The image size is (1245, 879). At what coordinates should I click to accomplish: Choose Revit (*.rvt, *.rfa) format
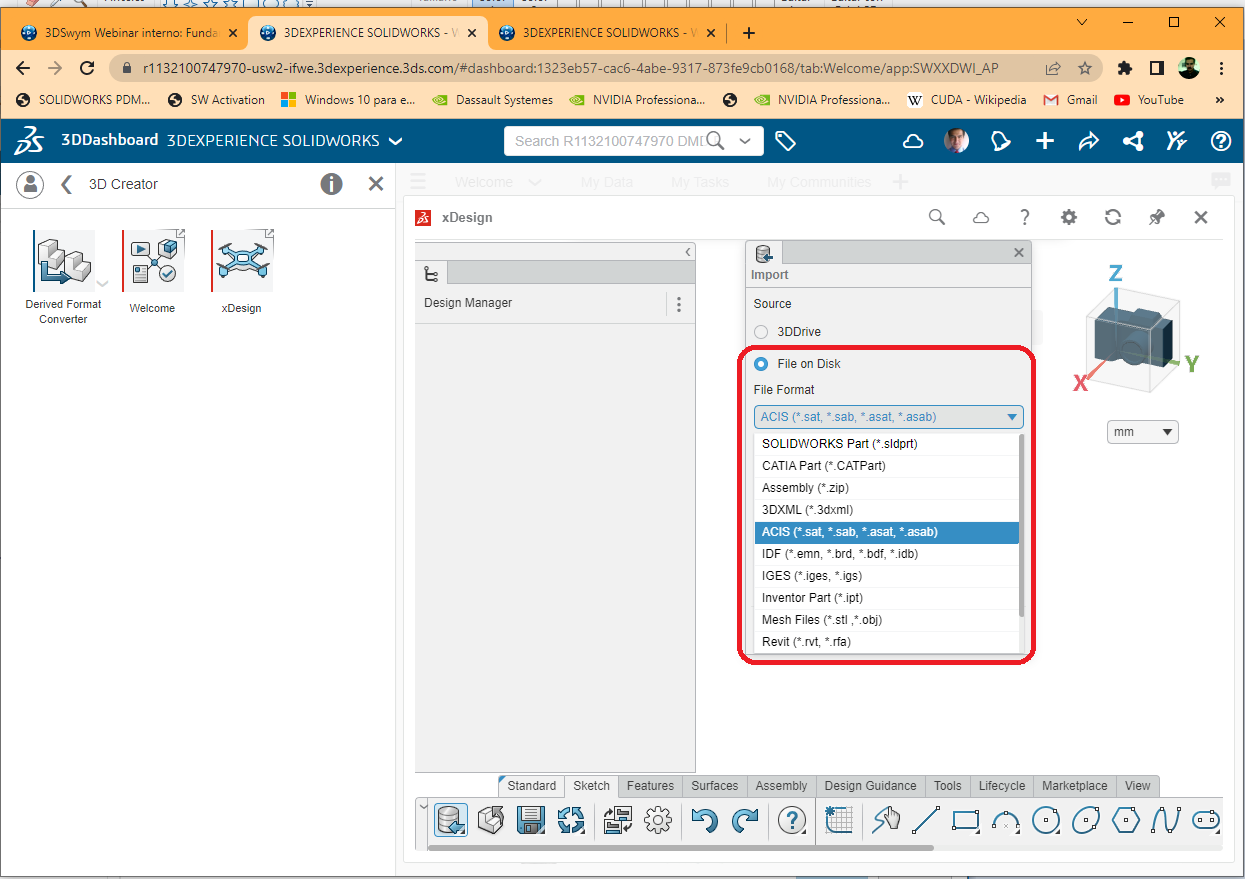pos(886,642)
